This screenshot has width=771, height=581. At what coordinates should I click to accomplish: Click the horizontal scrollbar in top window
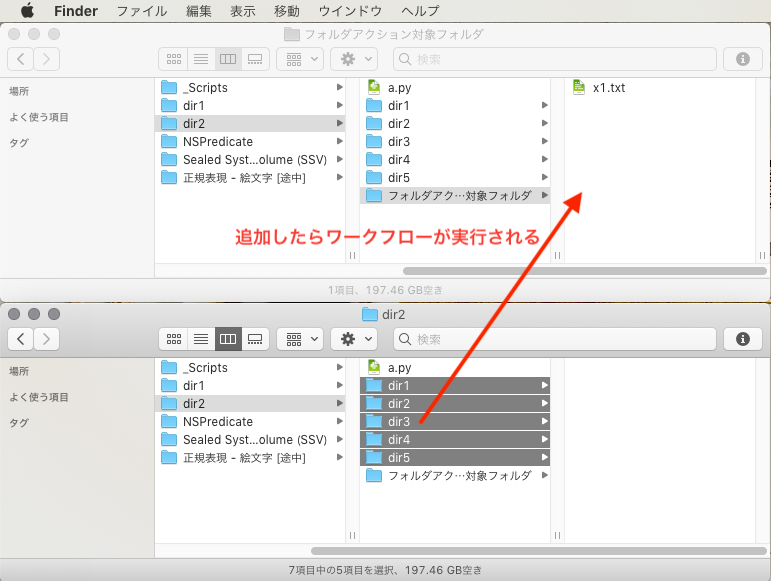584,271
